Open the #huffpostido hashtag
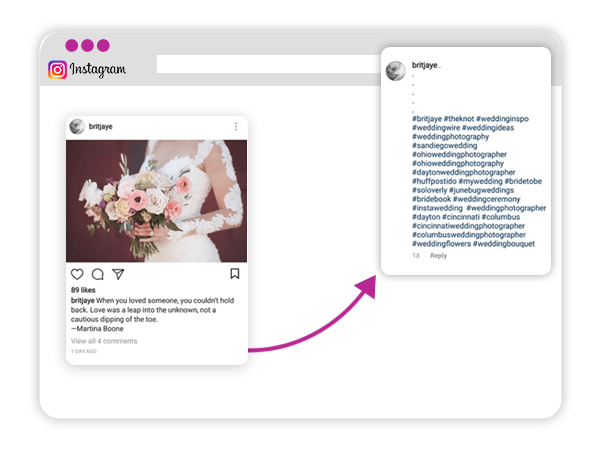 [x=434, y=181]
